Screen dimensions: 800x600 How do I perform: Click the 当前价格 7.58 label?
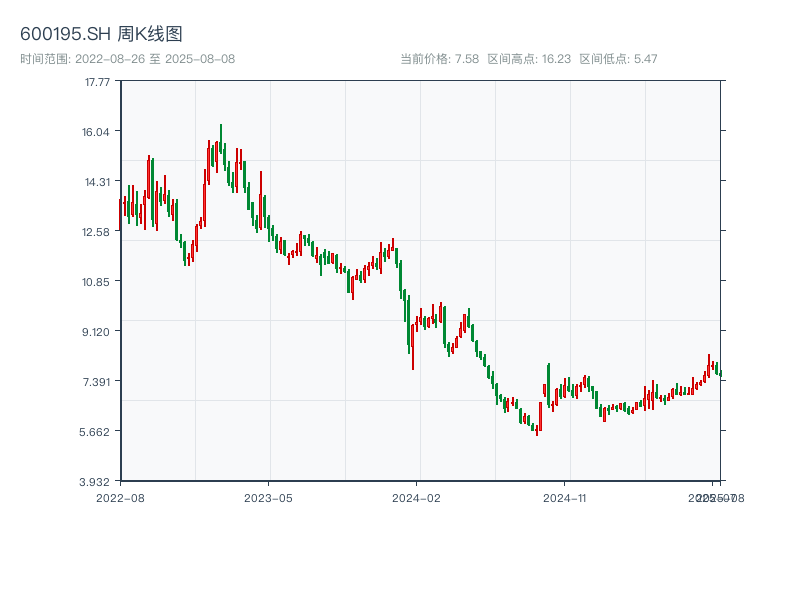pyautogui.click(x=439, y=59)
